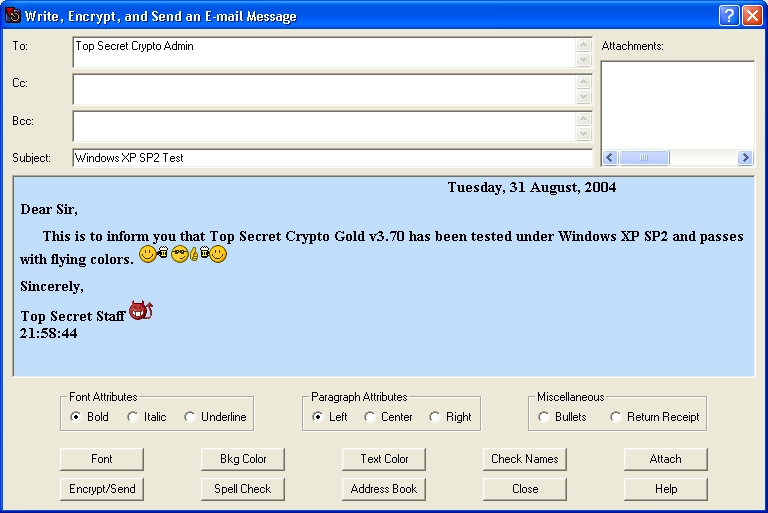Open the Address Book

point(384,489)
